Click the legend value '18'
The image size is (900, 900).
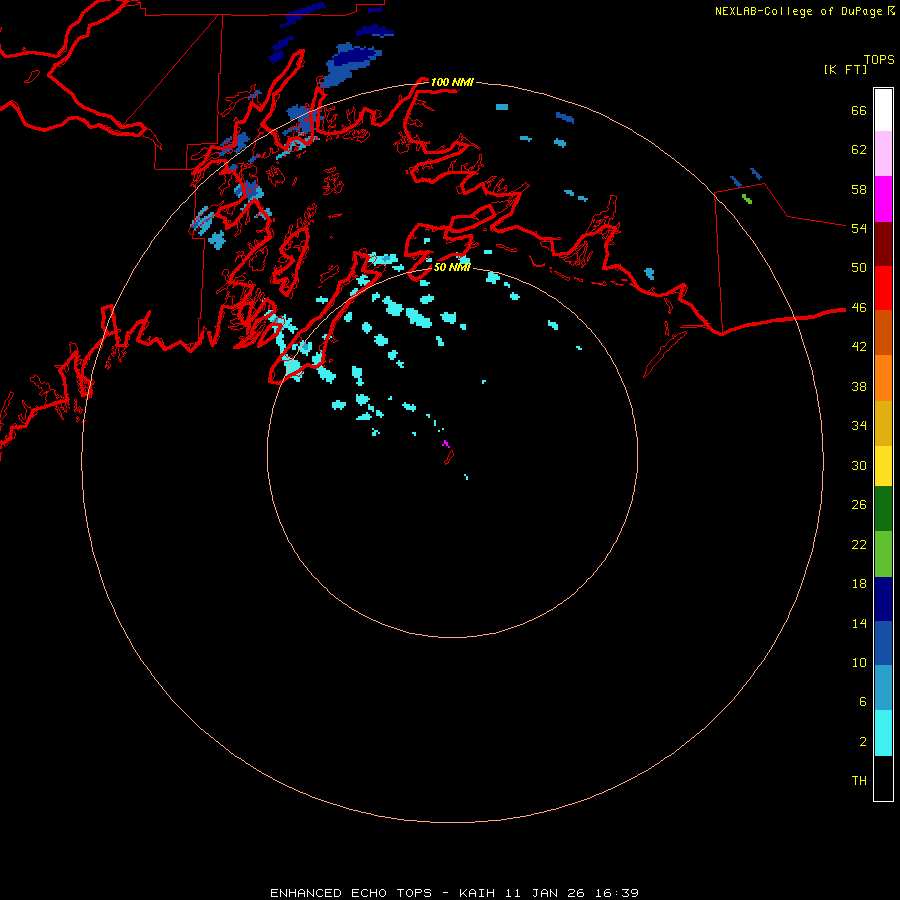pyautogui.click(x=859, y=584)
